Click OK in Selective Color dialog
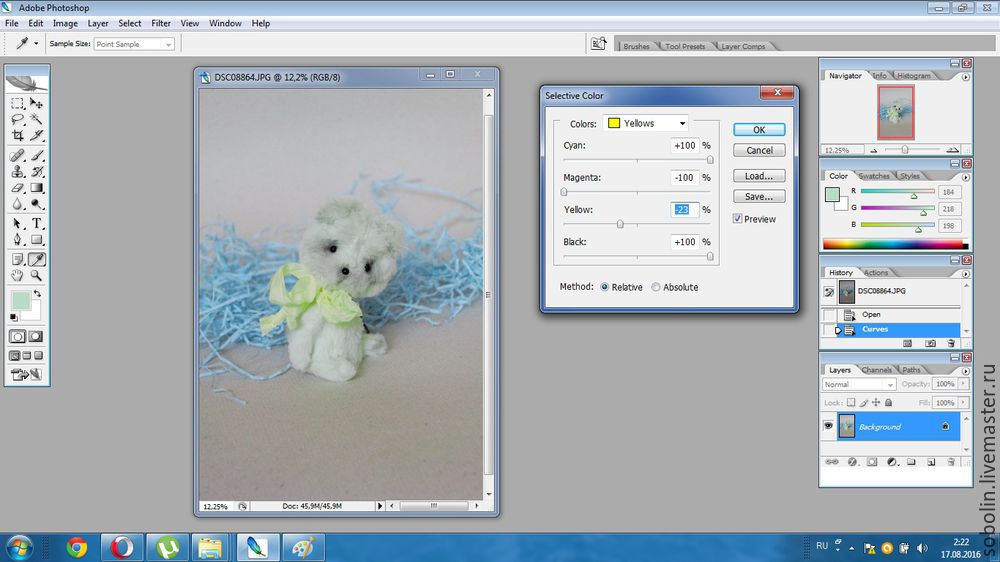 pos(759,130)
